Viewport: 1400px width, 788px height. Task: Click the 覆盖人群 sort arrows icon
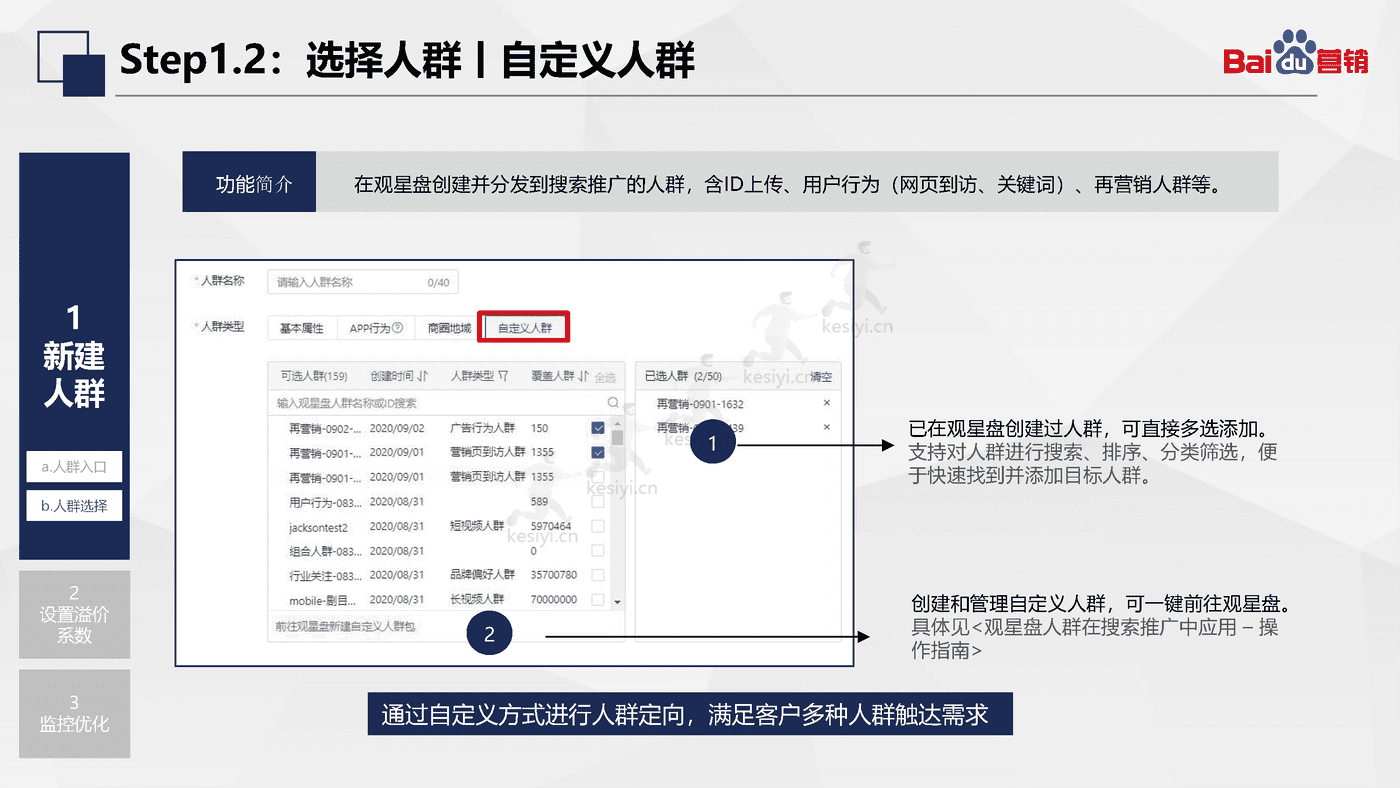point(584,376)
